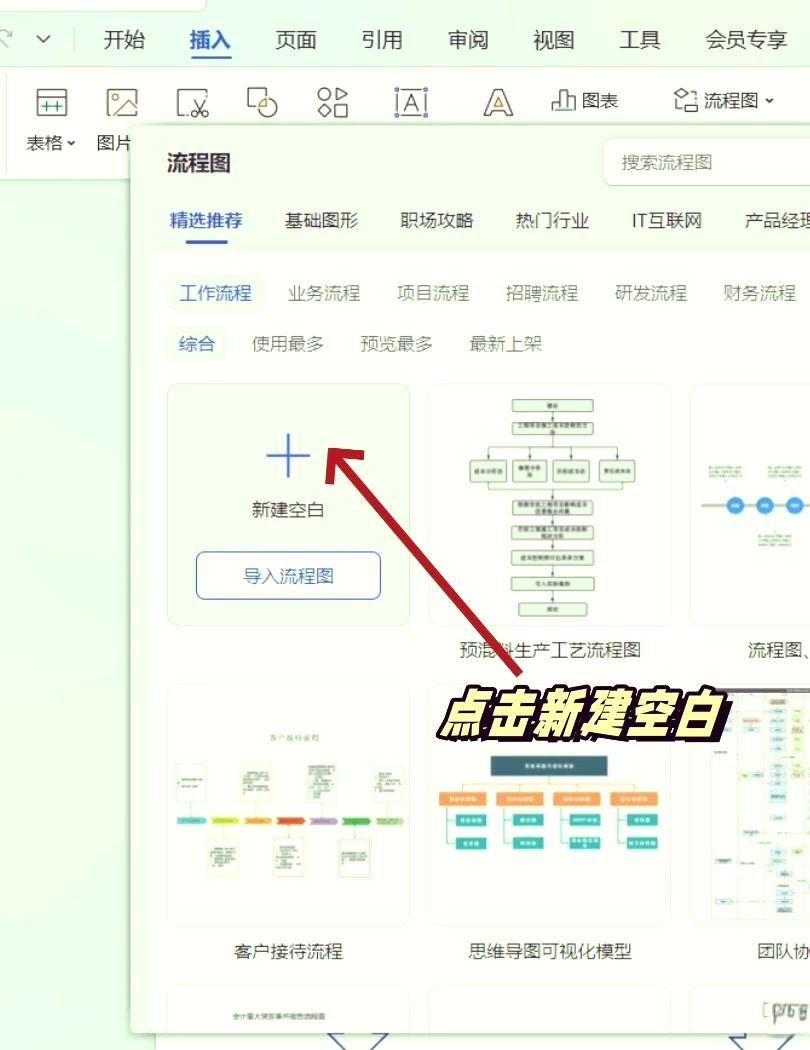Open the 思维导图可视化模型 template thumbnail
810x1050 pixels.
[x=550, y=805]
